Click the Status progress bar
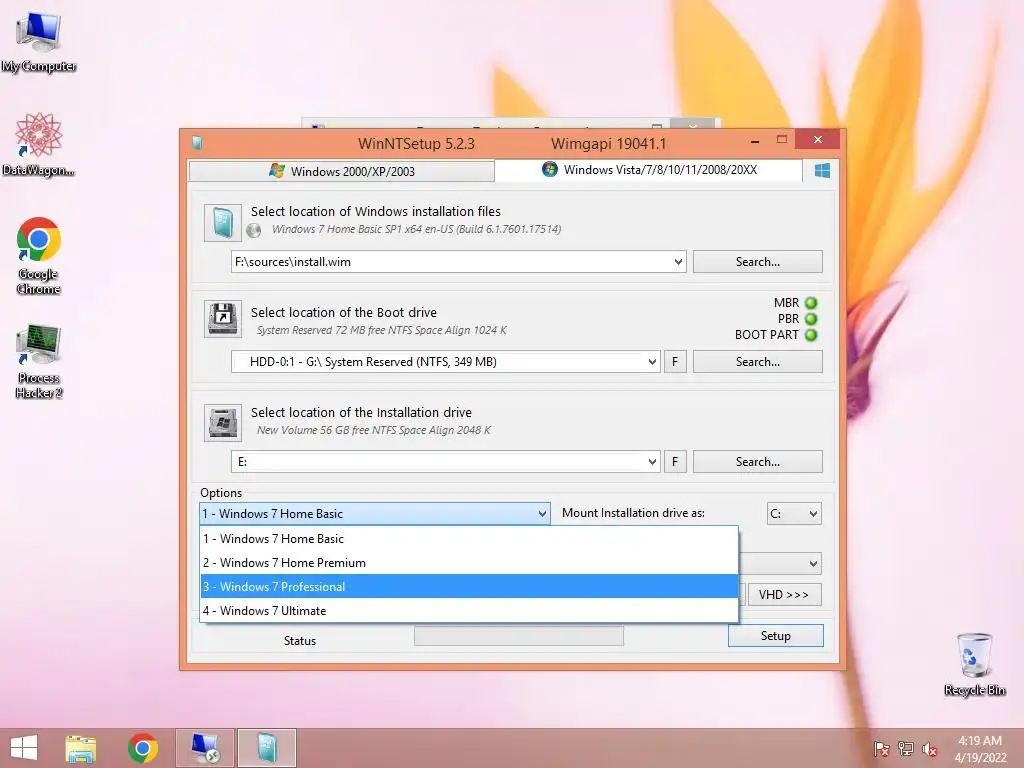Screen dimensions: 1024x768 click(519, 636)
